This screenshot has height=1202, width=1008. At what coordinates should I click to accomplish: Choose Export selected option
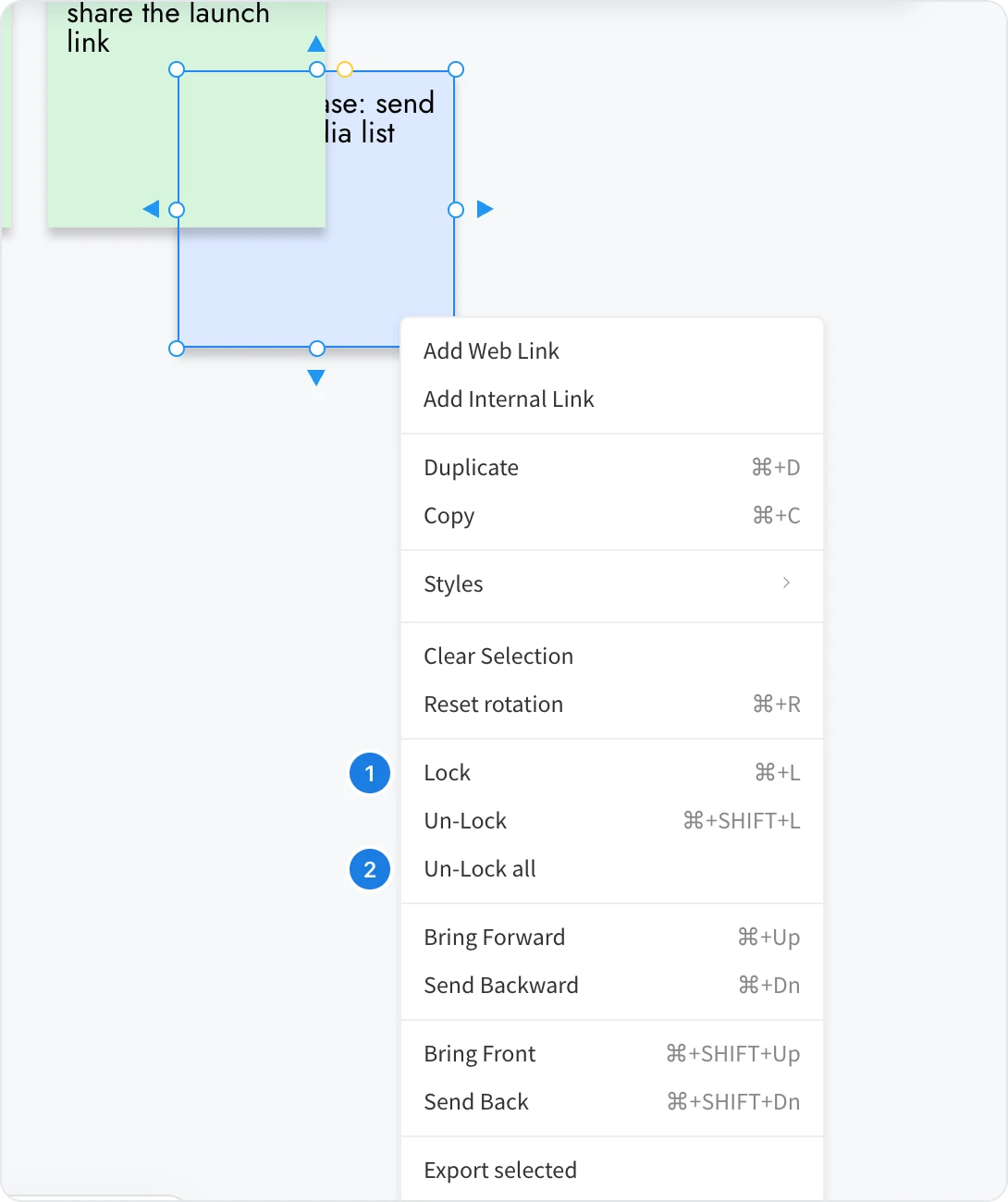[611, 1171]
